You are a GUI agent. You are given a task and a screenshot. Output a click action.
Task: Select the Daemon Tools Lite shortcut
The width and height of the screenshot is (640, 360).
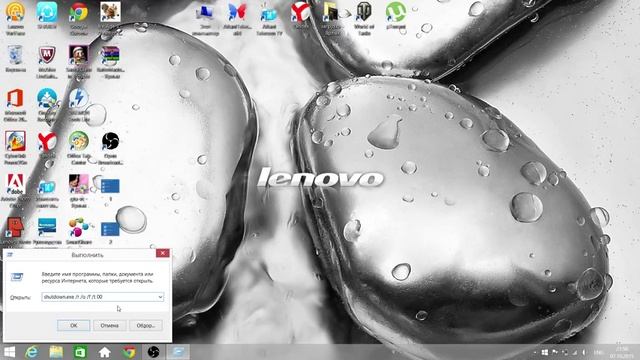point(78,105)
